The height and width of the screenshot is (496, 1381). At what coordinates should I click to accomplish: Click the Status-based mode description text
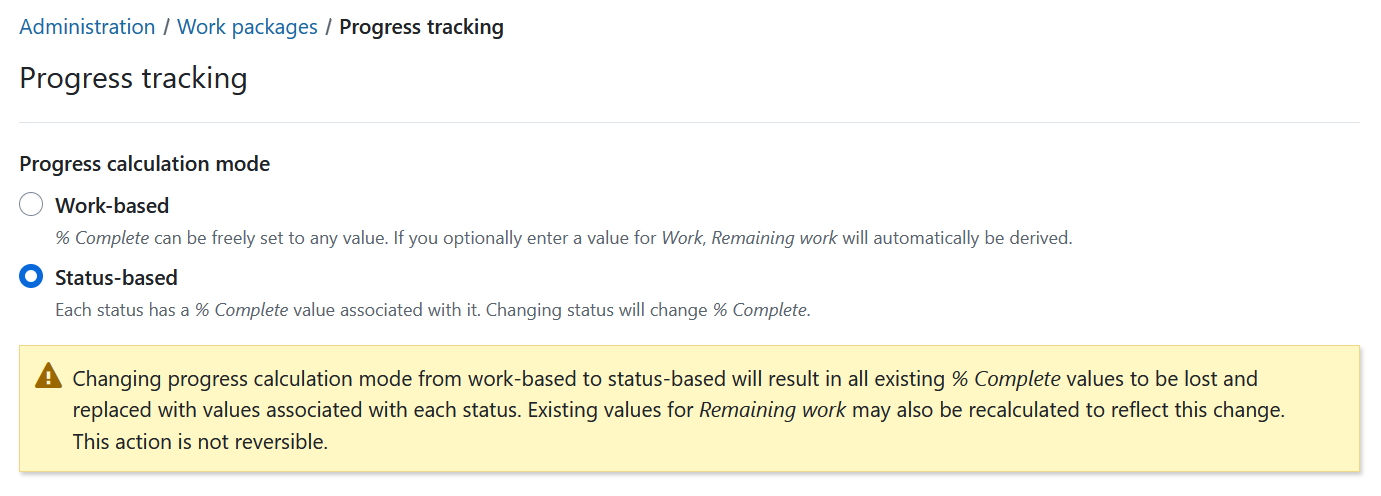(x=432, y=310)
